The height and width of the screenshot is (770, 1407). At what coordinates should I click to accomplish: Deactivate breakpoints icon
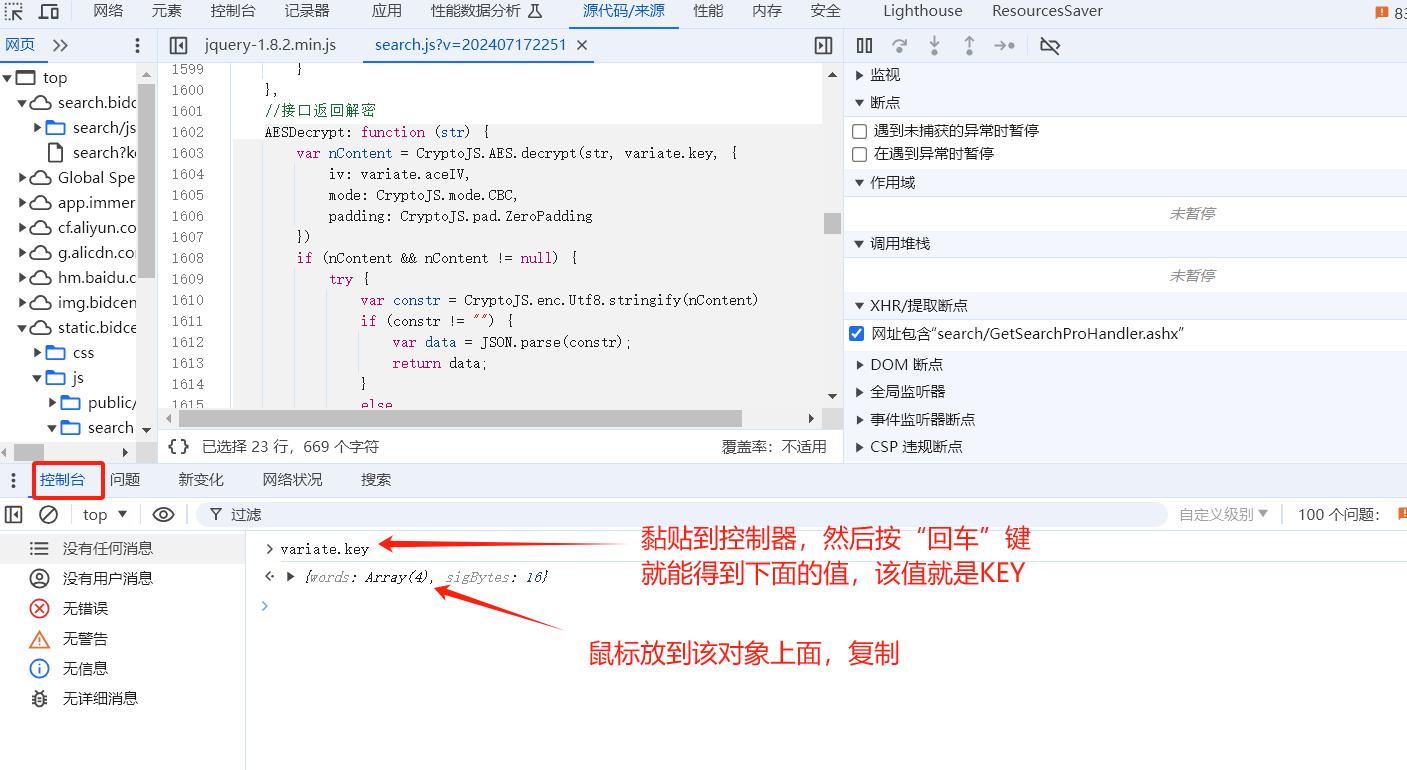(1050, 45)
